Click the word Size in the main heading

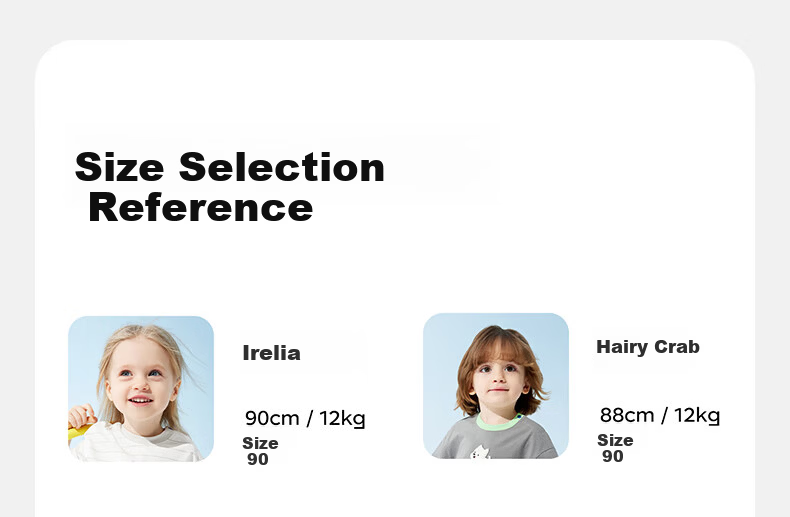pos(119,167)
